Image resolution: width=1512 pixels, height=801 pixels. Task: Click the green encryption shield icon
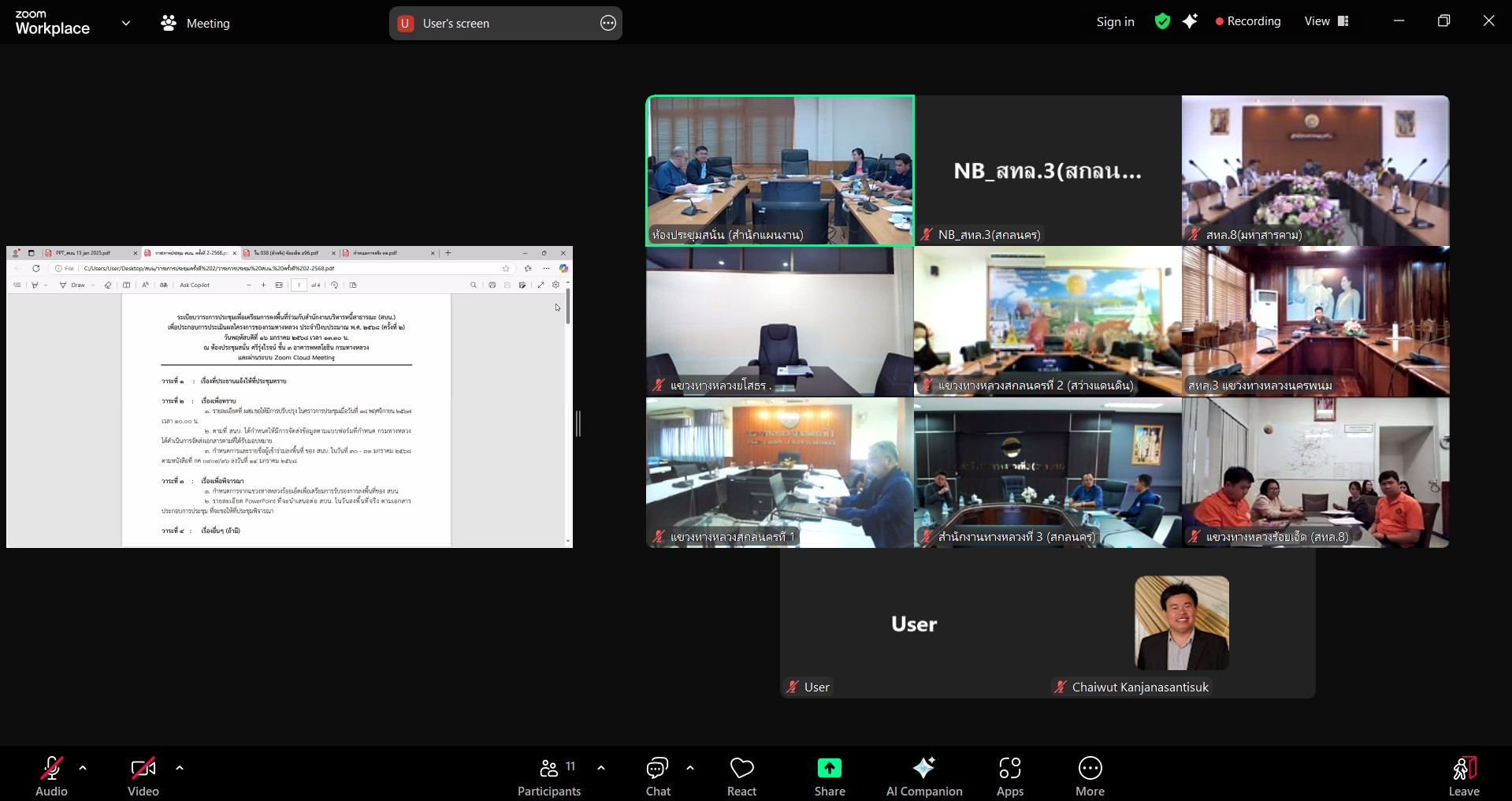coord(1162,22)
